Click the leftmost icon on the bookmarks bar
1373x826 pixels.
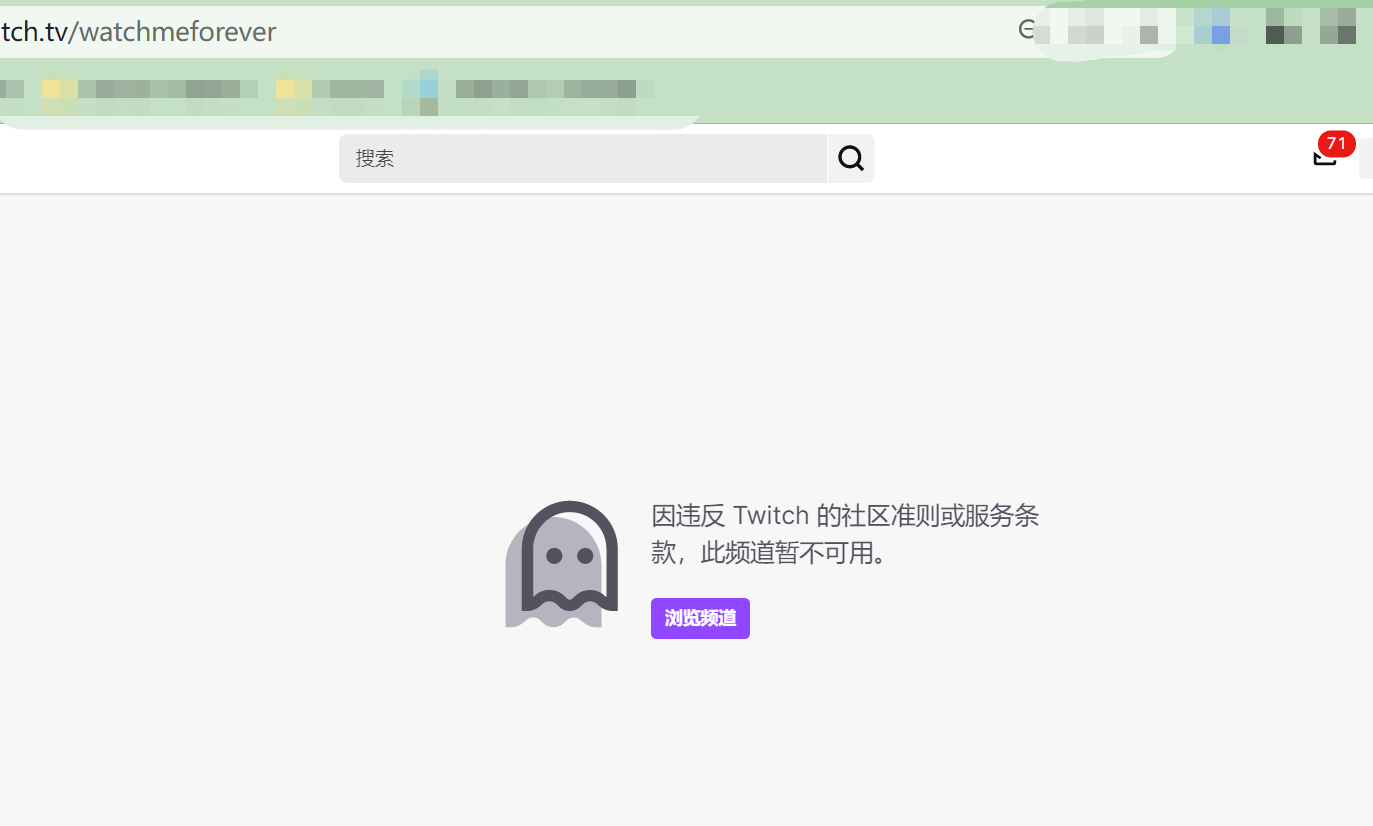[10, 89]
